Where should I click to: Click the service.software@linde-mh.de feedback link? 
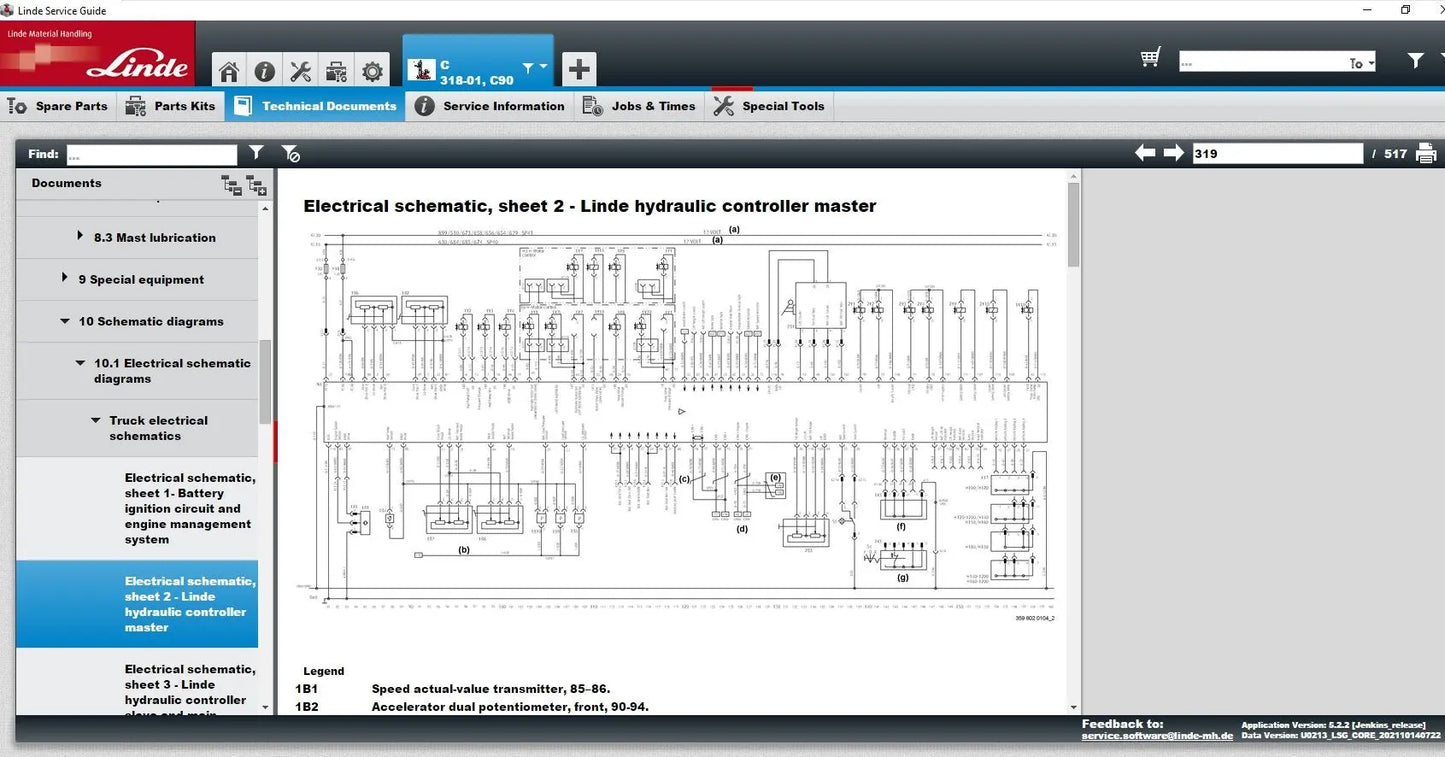[1156, 733]
